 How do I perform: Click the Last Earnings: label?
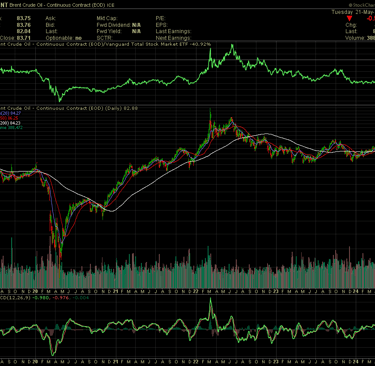173,31
